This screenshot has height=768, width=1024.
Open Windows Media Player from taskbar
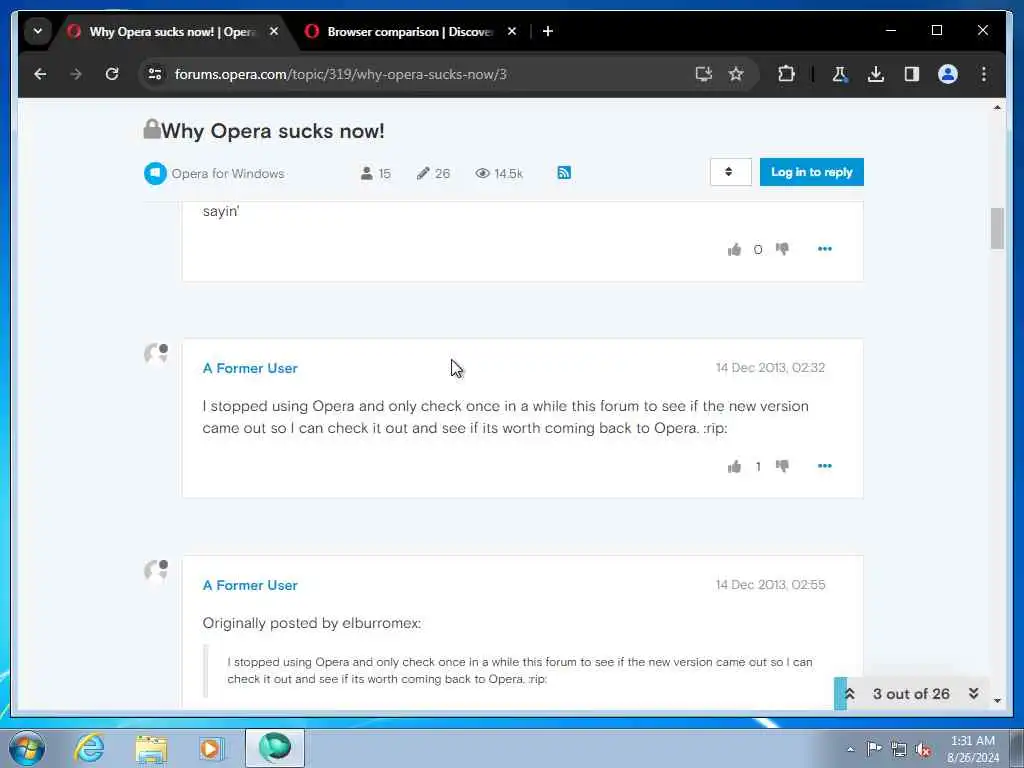pos(211,748)
